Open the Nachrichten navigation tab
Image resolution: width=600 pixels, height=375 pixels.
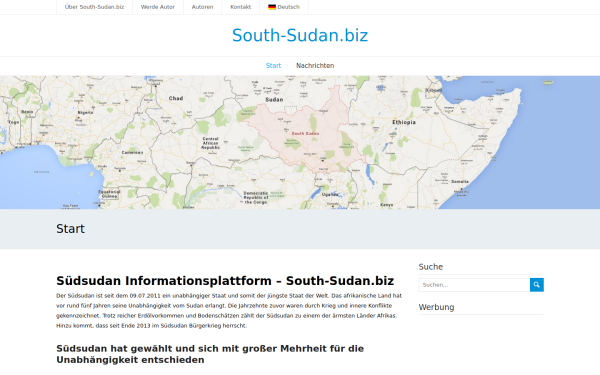coord(315,65)
